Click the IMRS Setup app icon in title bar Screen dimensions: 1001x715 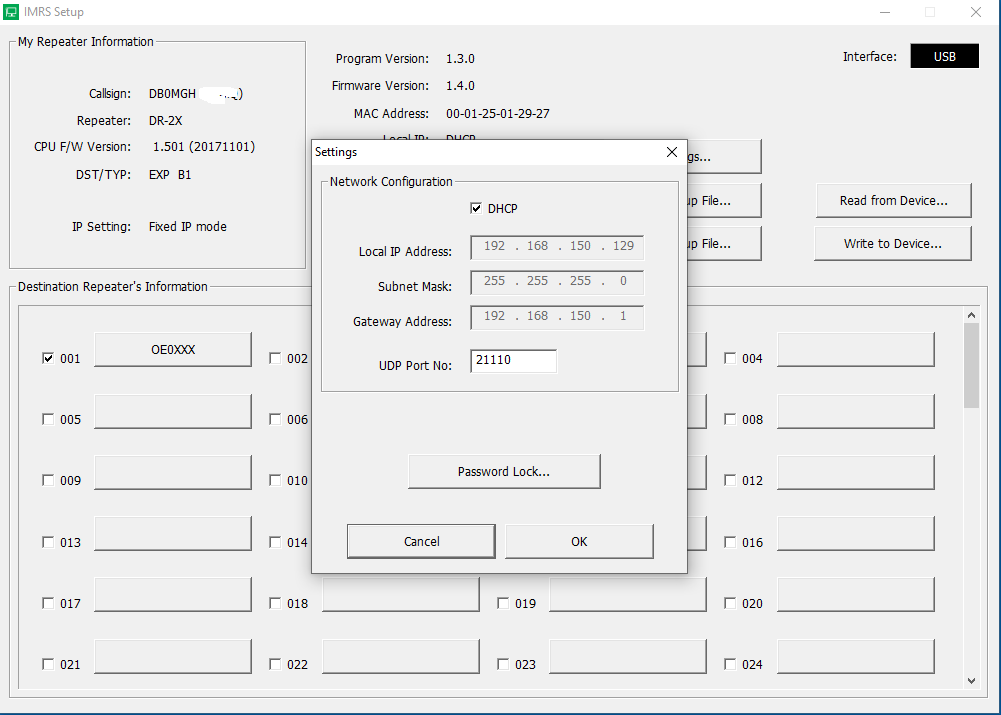coord(10,12)
